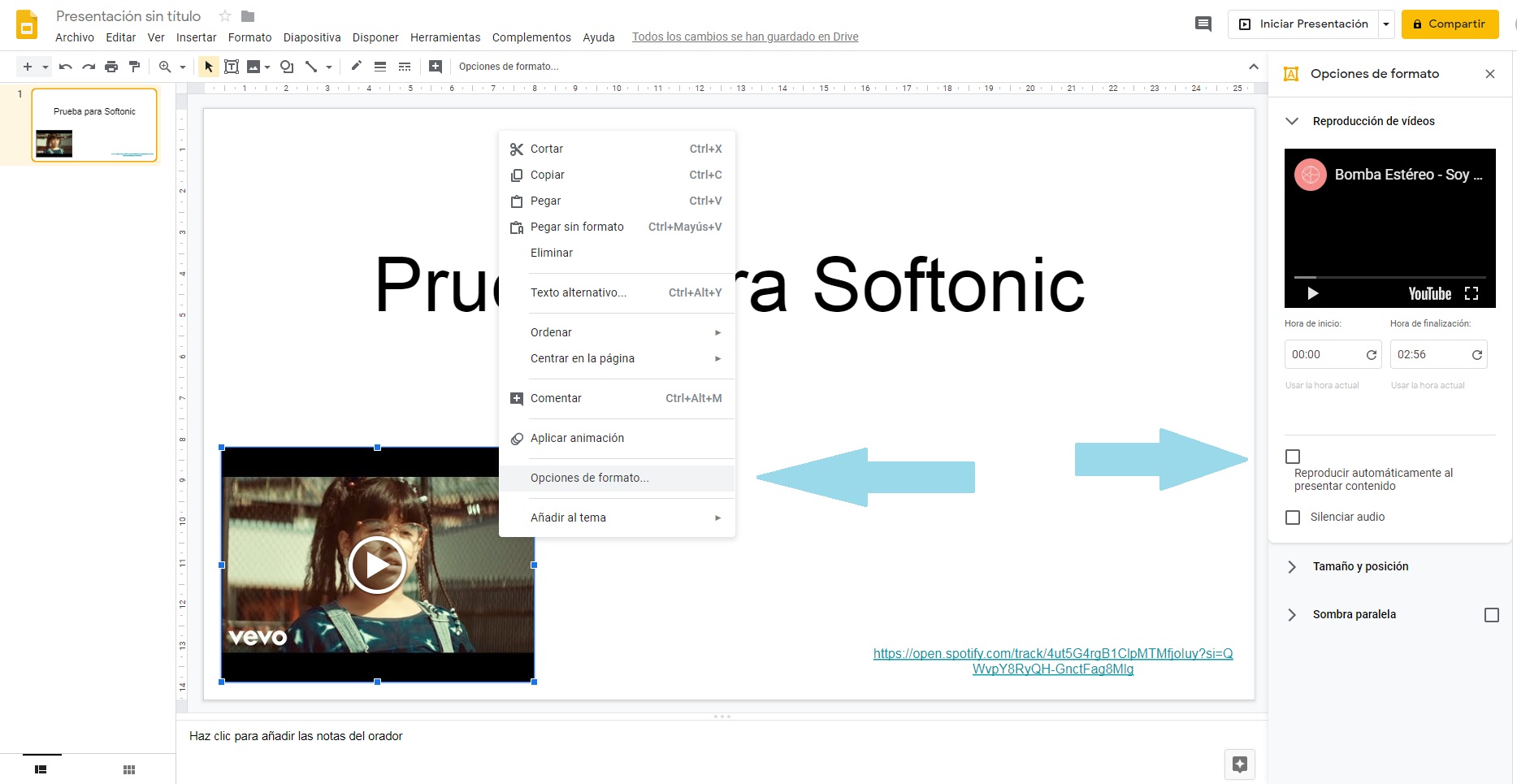Open the Herramientas menu

tap(445, 37)
